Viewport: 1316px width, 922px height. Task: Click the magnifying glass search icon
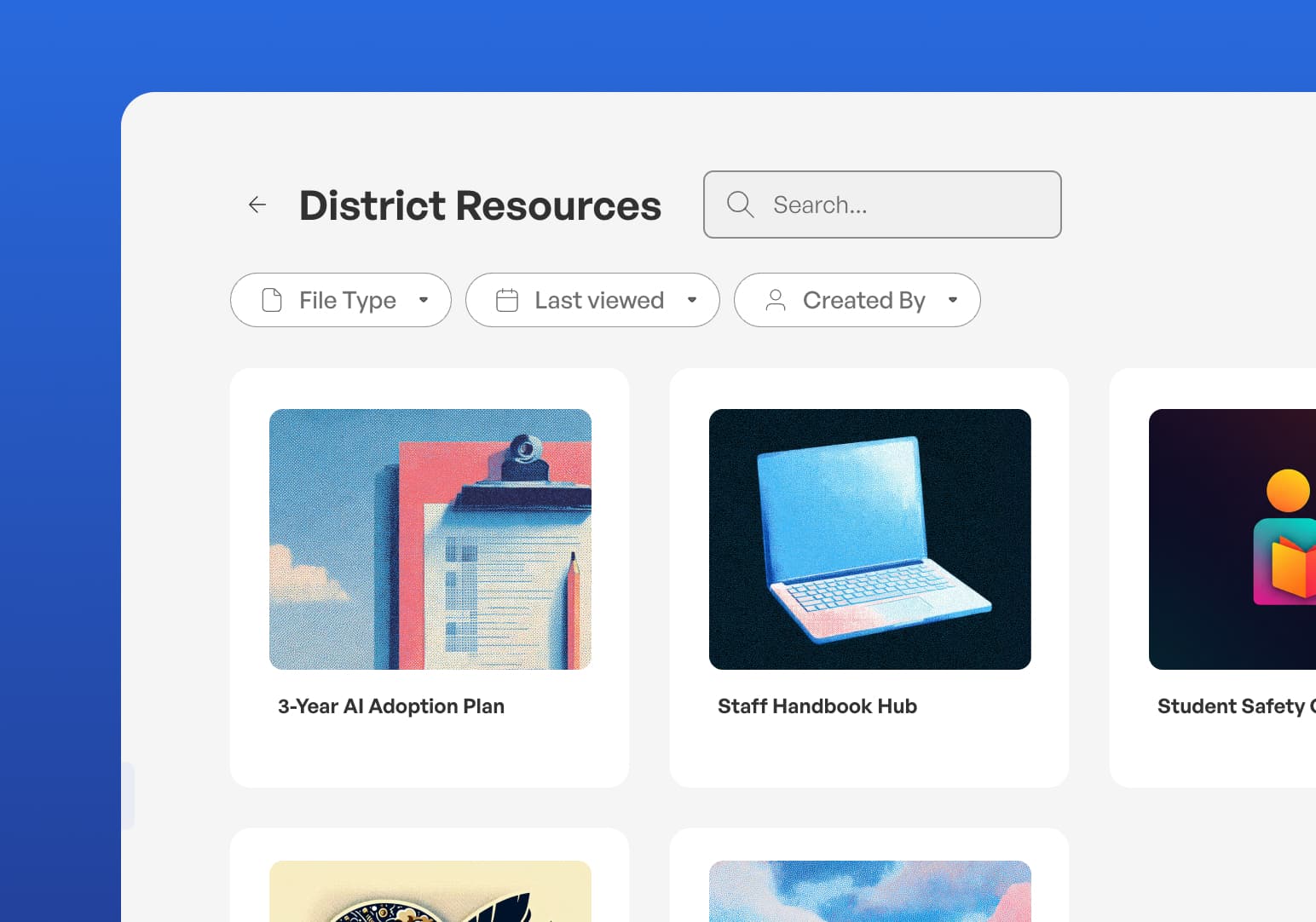point(740,205)
